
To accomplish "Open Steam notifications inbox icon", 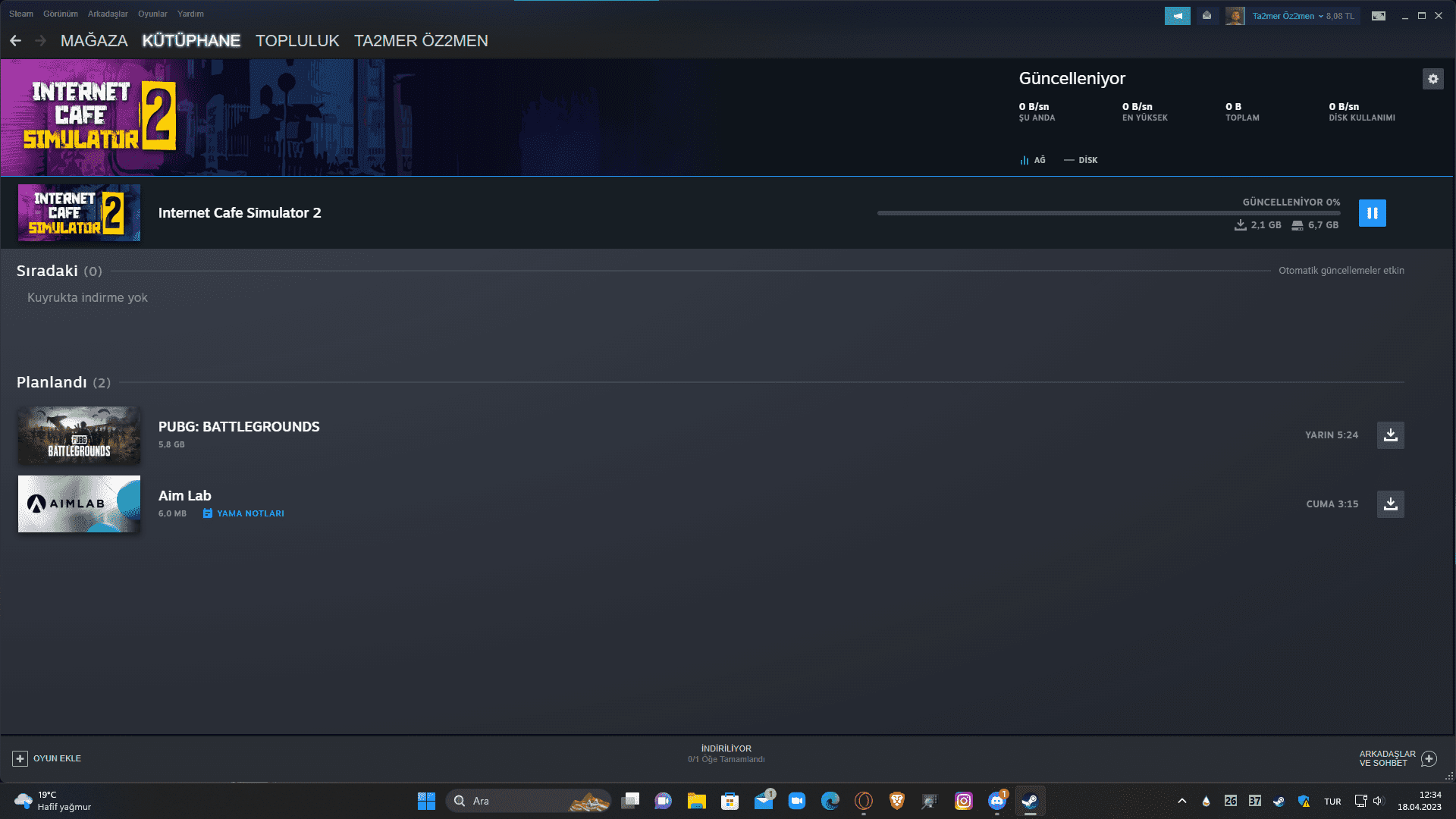I will pyautogui.click(x=1207, y=16).
